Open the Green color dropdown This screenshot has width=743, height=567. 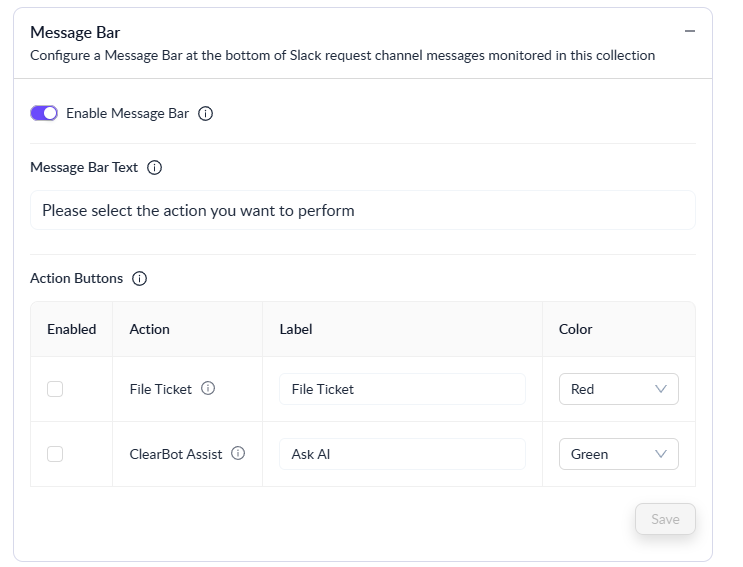click(x=618, y=454)
